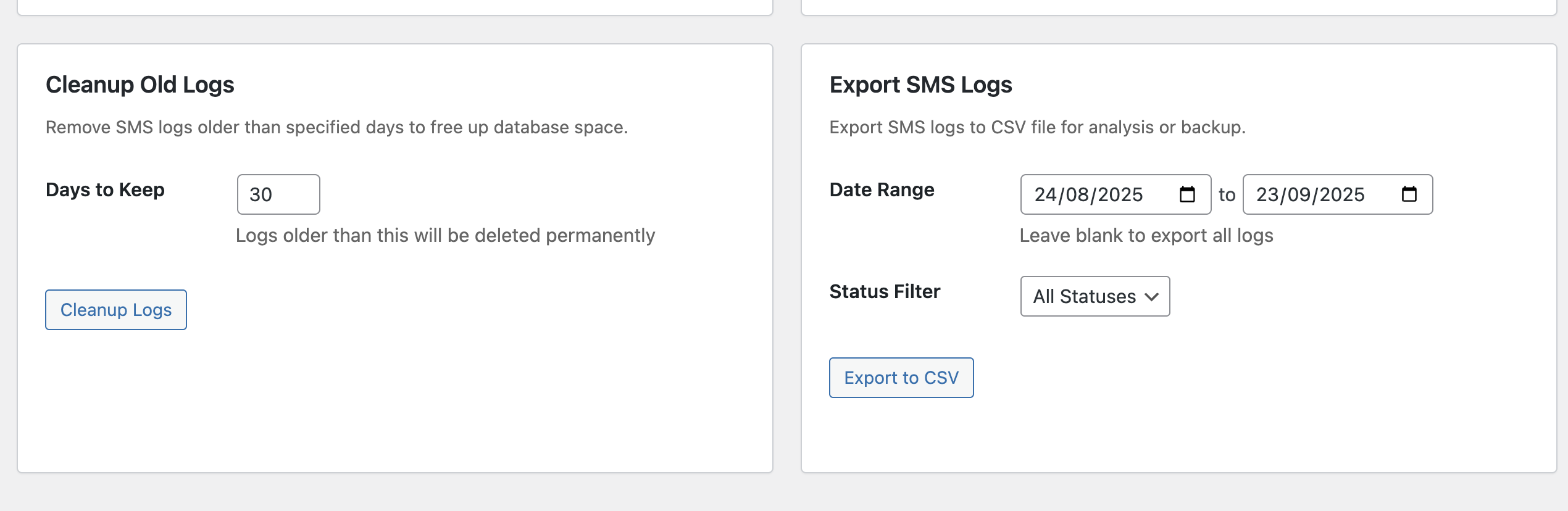Click the 'Export SMS logs to CSV' description
The width and height of the screenshot is (1568, 511).
click(x=1037, y=127)
